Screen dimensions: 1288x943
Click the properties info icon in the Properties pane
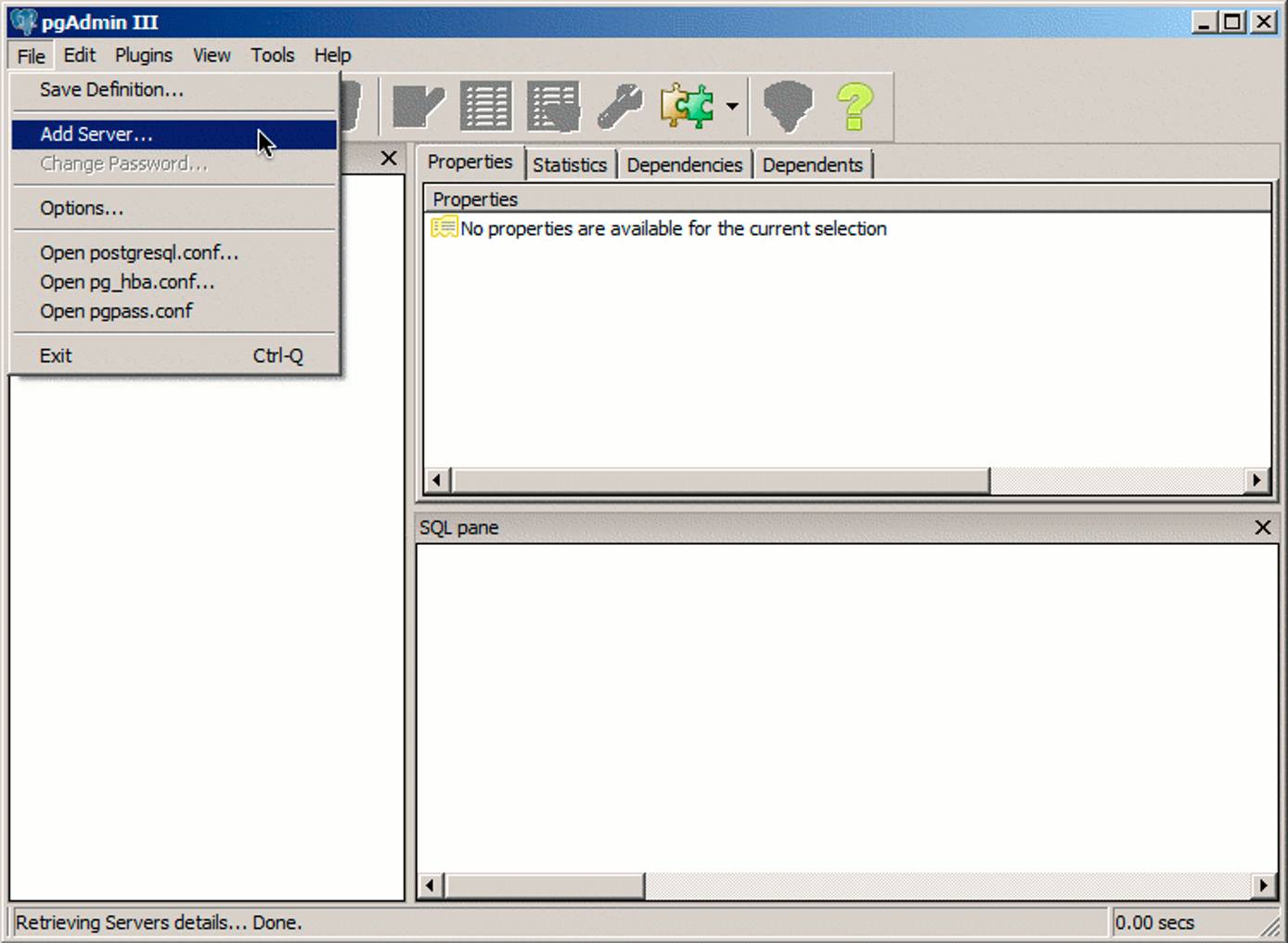coord(444,227)
